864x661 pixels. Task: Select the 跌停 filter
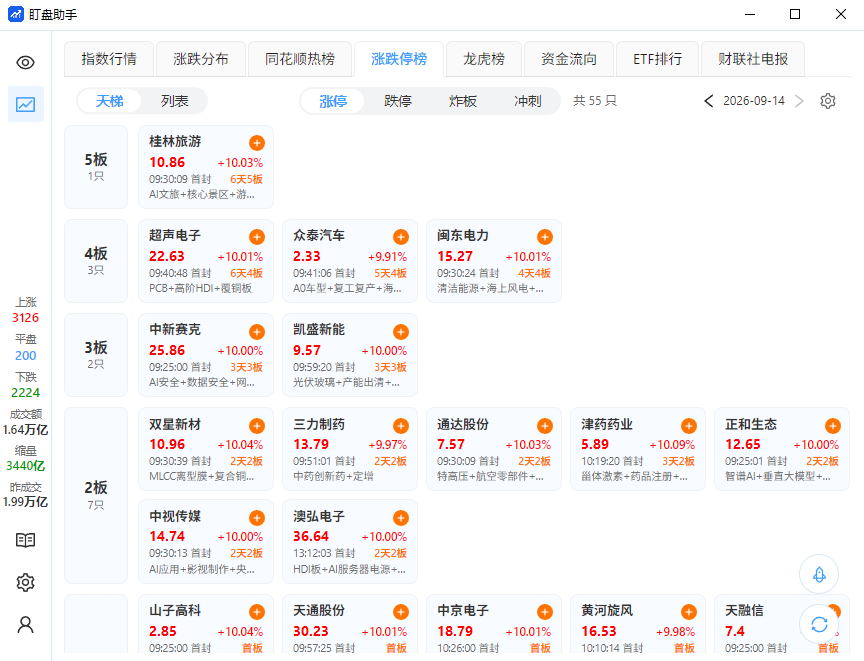[x=398, y=101]
